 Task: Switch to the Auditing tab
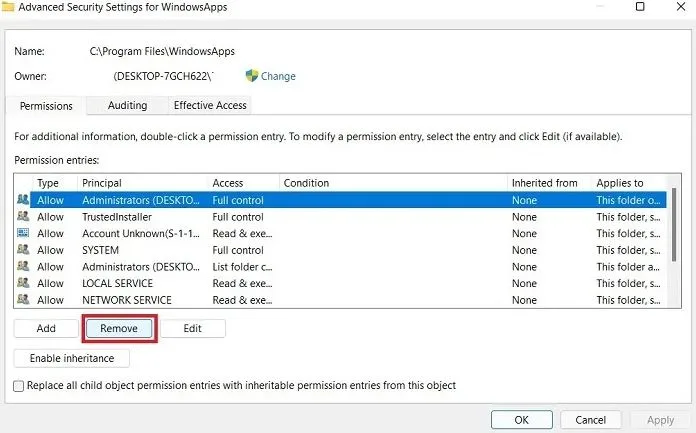tap(127, 105)
